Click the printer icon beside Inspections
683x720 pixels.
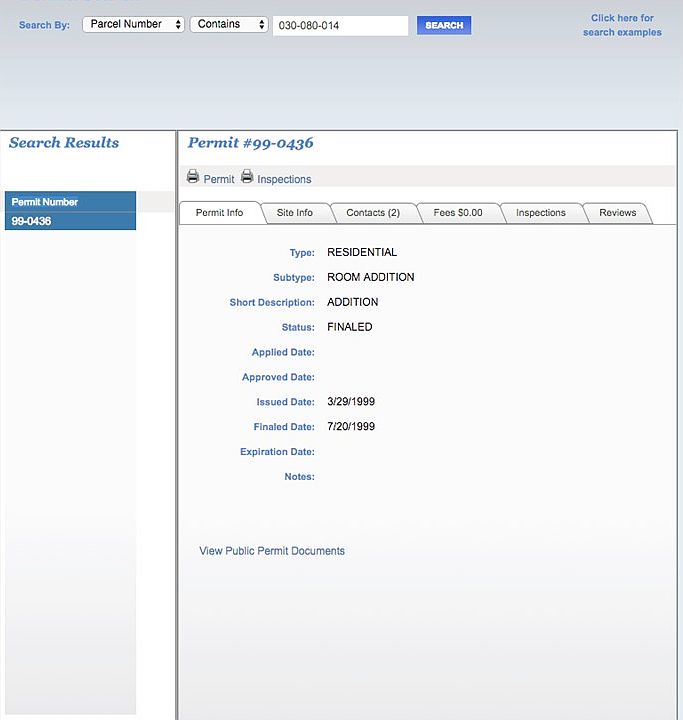click(x=247, y=177)
